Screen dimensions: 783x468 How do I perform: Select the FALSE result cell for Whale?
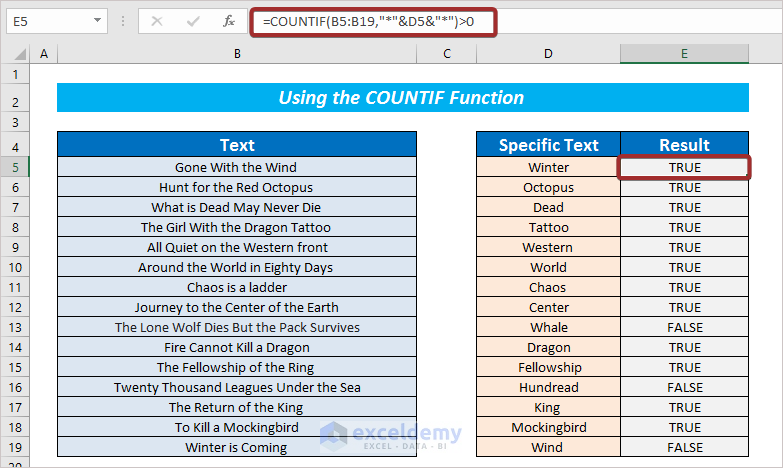684,327
